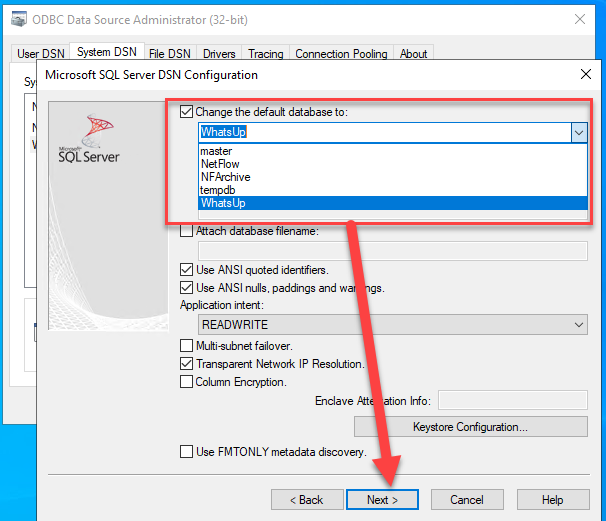Viewport: 606px width, 521px height.
Task: Select master from database list
Action: pos(393,151)
